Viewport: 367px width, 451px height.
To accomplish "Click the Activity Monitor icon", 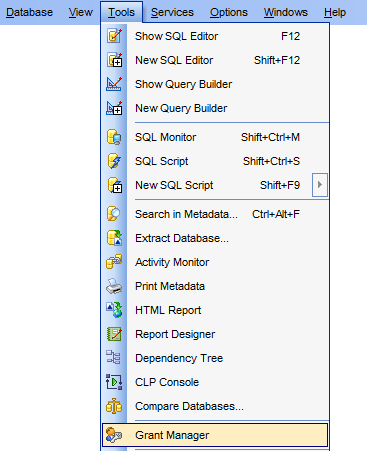I will click(x=114, y=262).
